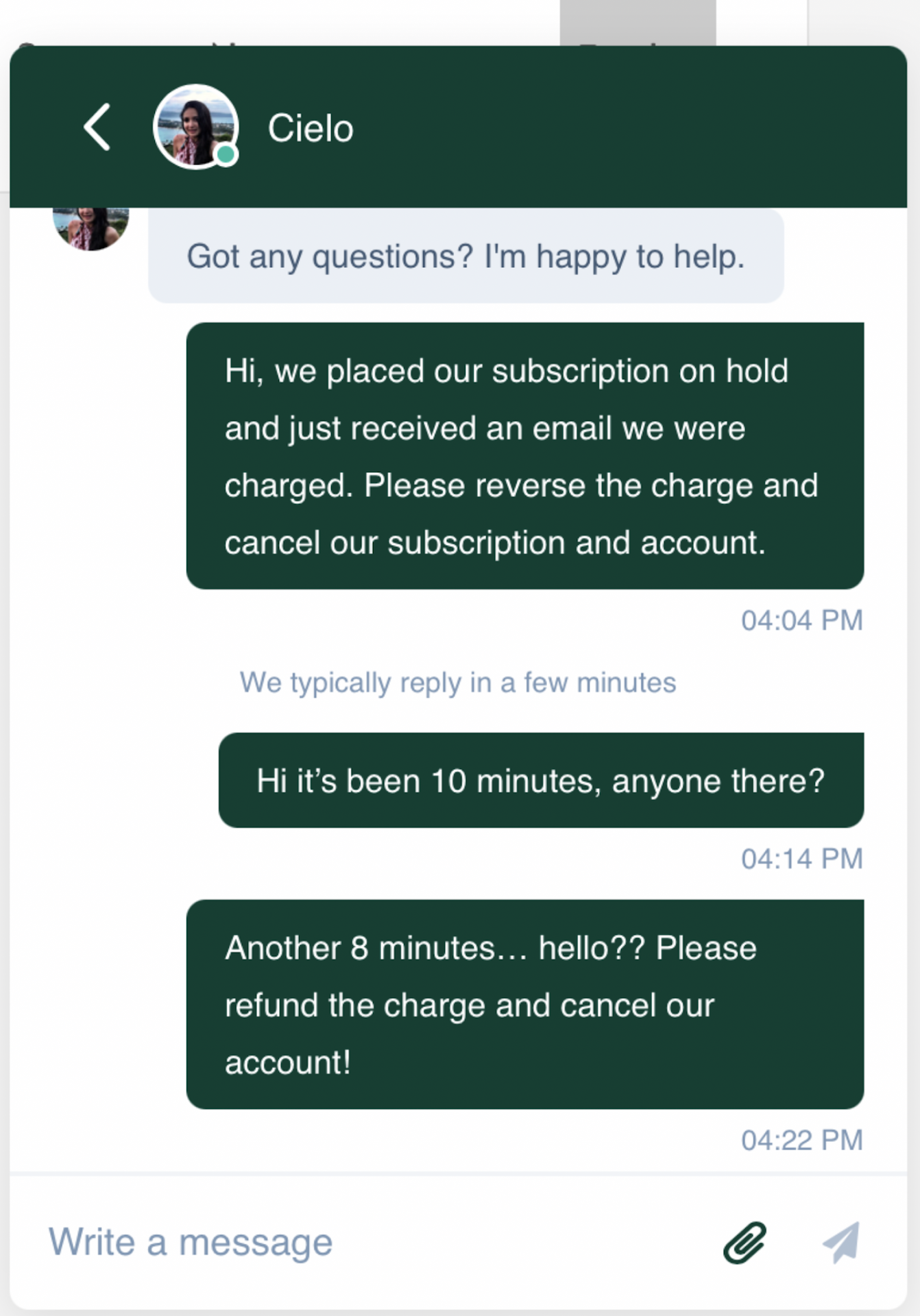Click the 04:04 PM timestamp

point(801,620)
